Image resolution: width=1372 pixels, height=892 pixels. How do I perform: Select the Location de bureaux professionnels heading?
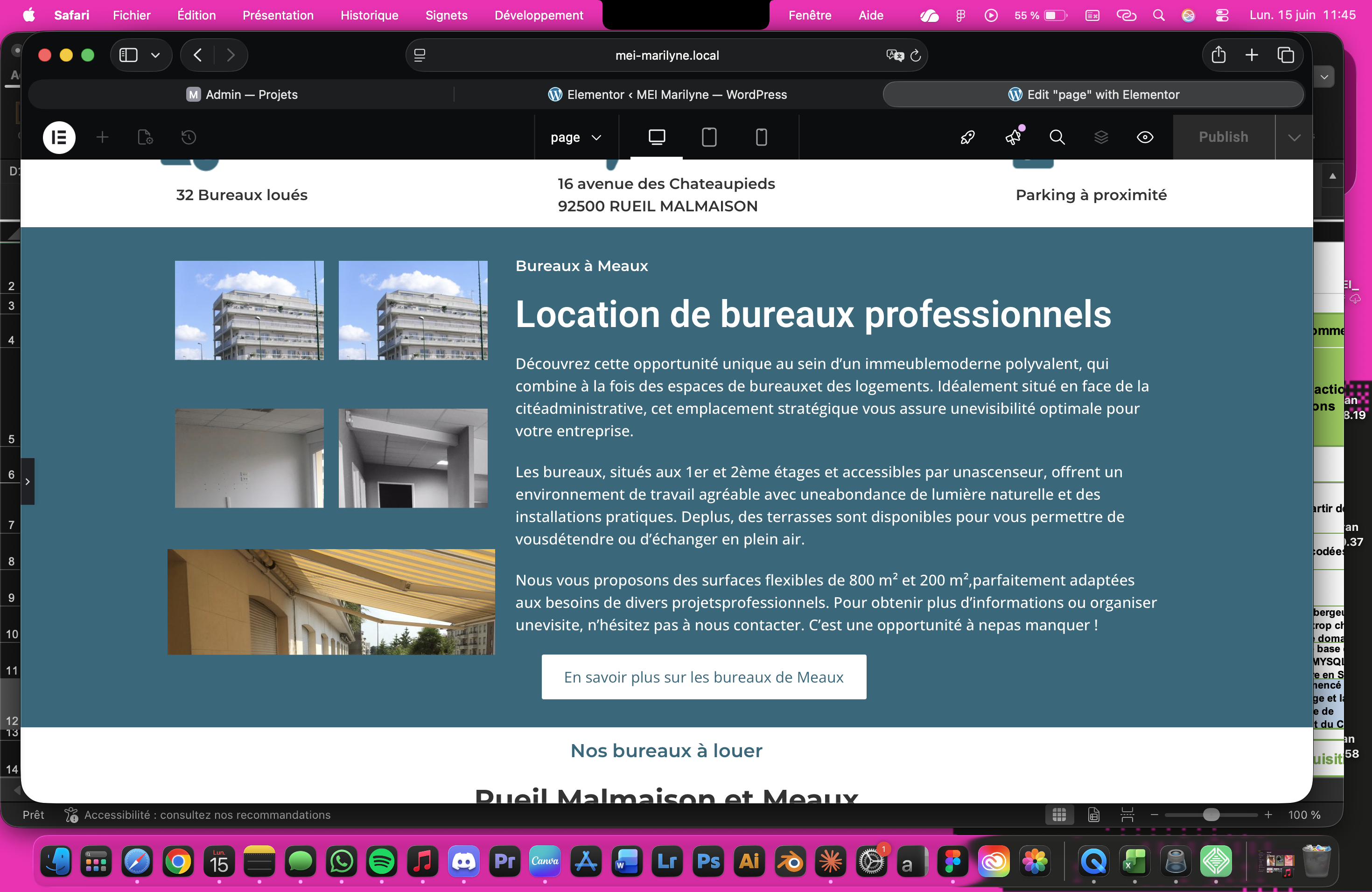[x=813, y=314]
